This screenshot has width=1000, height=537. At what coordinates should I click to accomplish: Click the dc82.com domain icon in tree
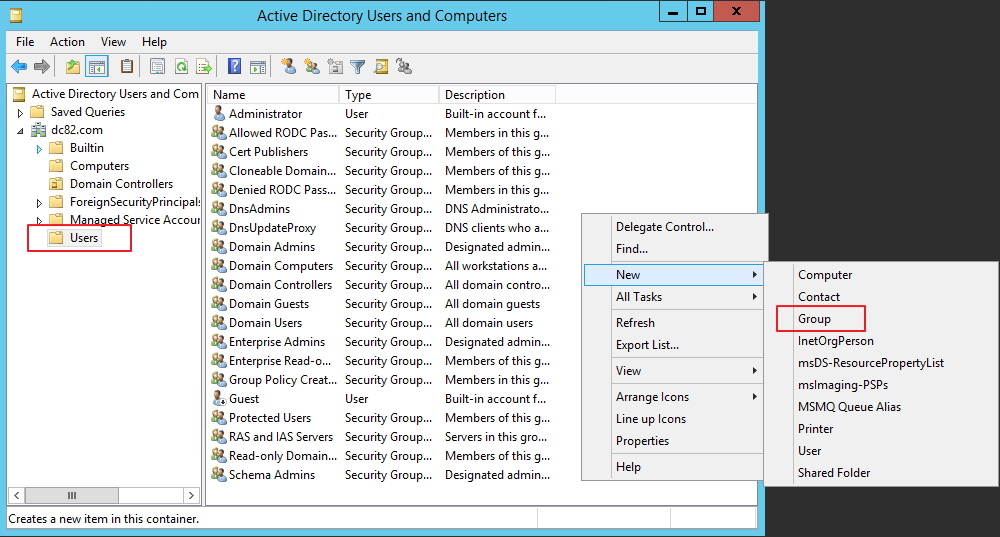click(39, 130)
